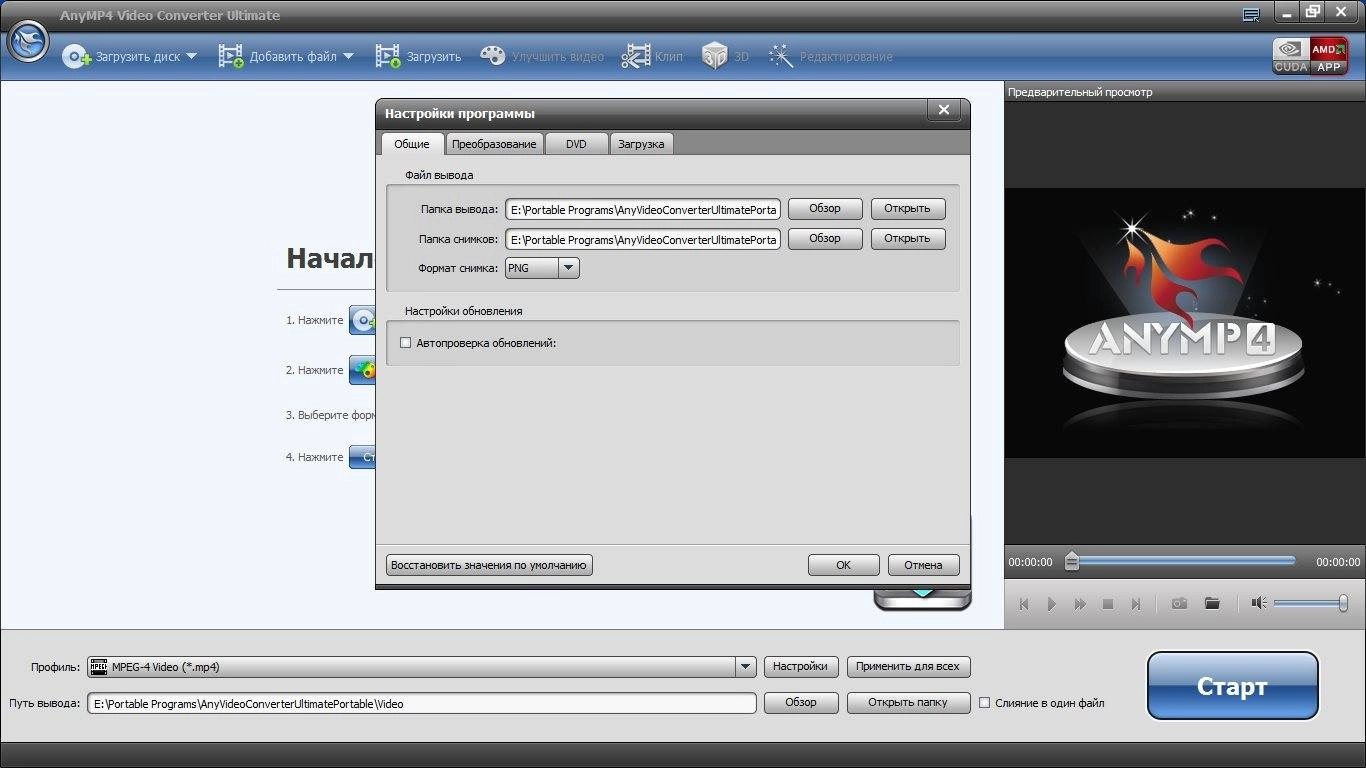Screen dimensions: 1366x768
Task: Expand the Добавить файл dropdown arrow
Action: 348,57
